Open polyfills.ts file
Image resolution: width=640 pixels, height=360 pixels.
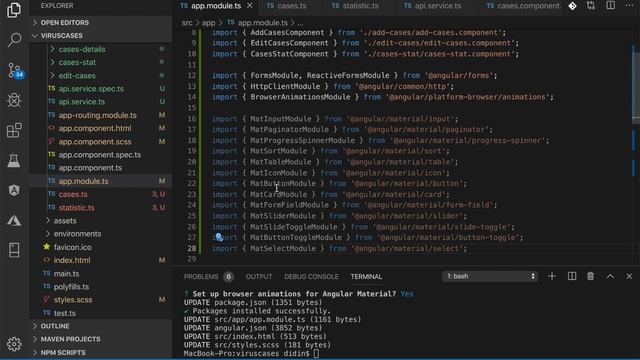tap(71, 287)
